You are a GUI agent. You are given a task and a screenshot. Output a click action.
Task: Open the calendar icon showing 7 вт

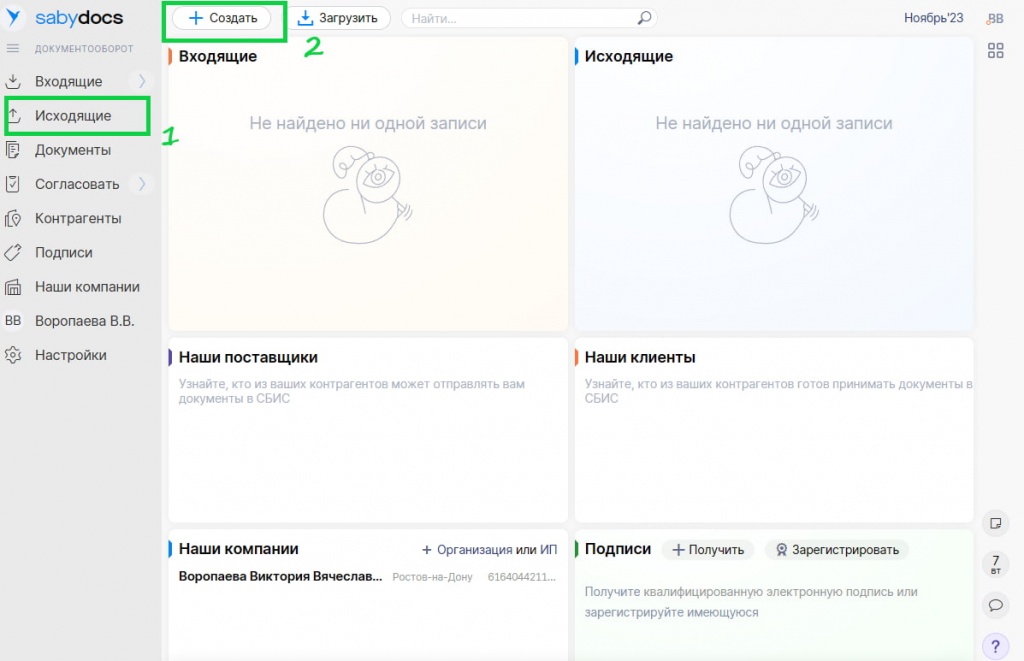pos(995,564)
